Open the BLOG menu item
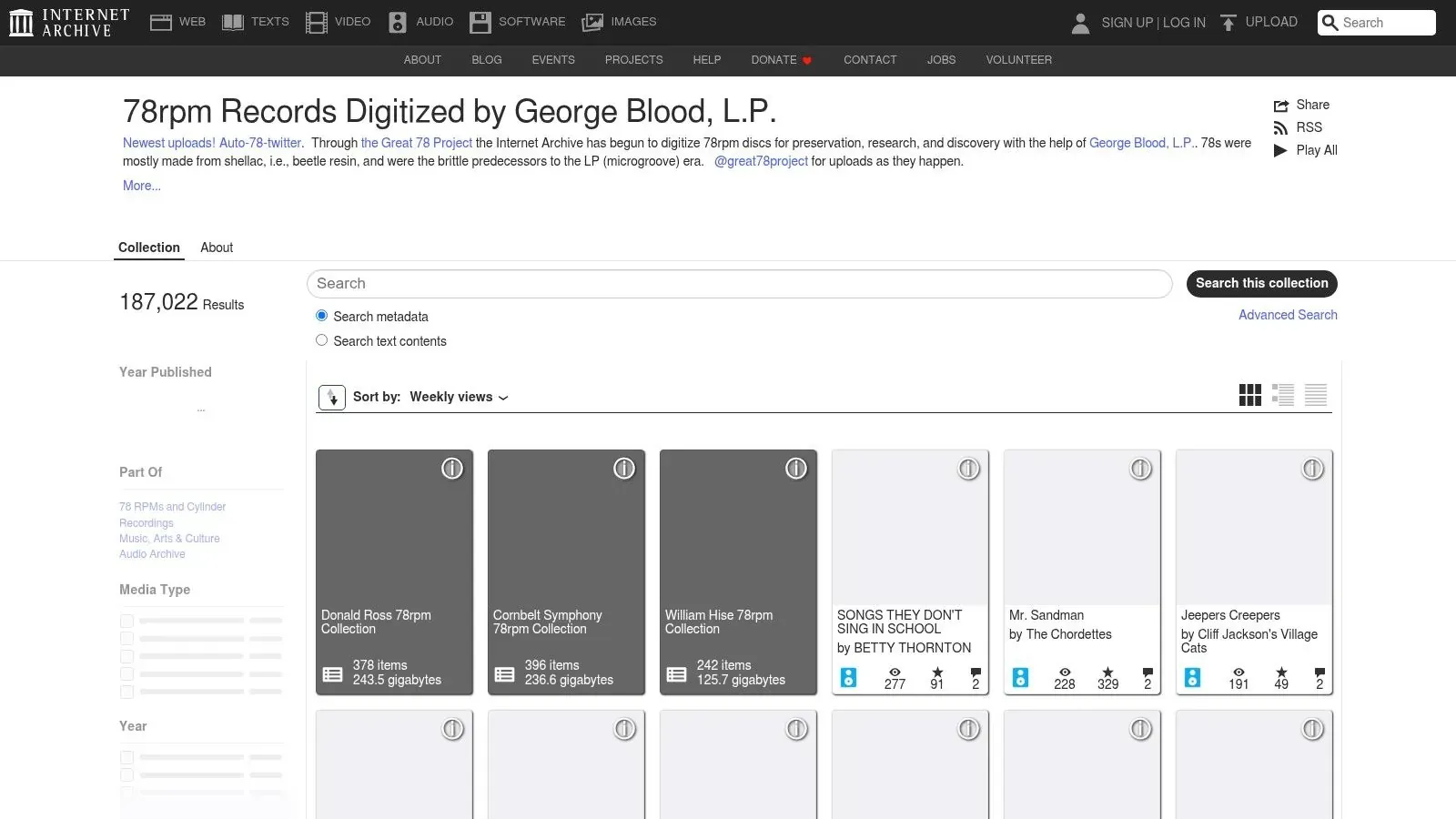1456x819 pixels. tap(487, 60)
